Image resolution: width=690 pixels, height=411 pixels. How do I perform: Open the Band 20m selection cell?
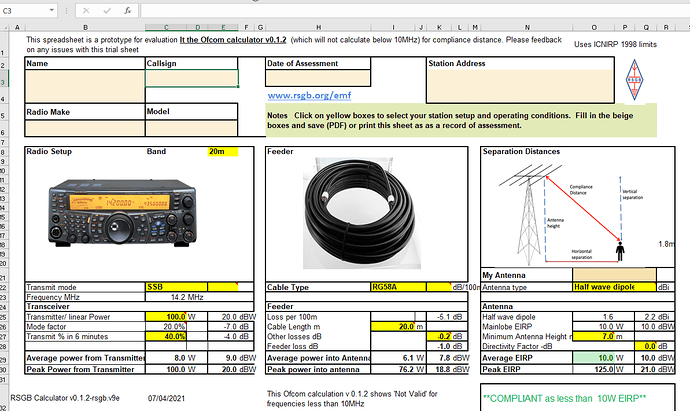222,151
